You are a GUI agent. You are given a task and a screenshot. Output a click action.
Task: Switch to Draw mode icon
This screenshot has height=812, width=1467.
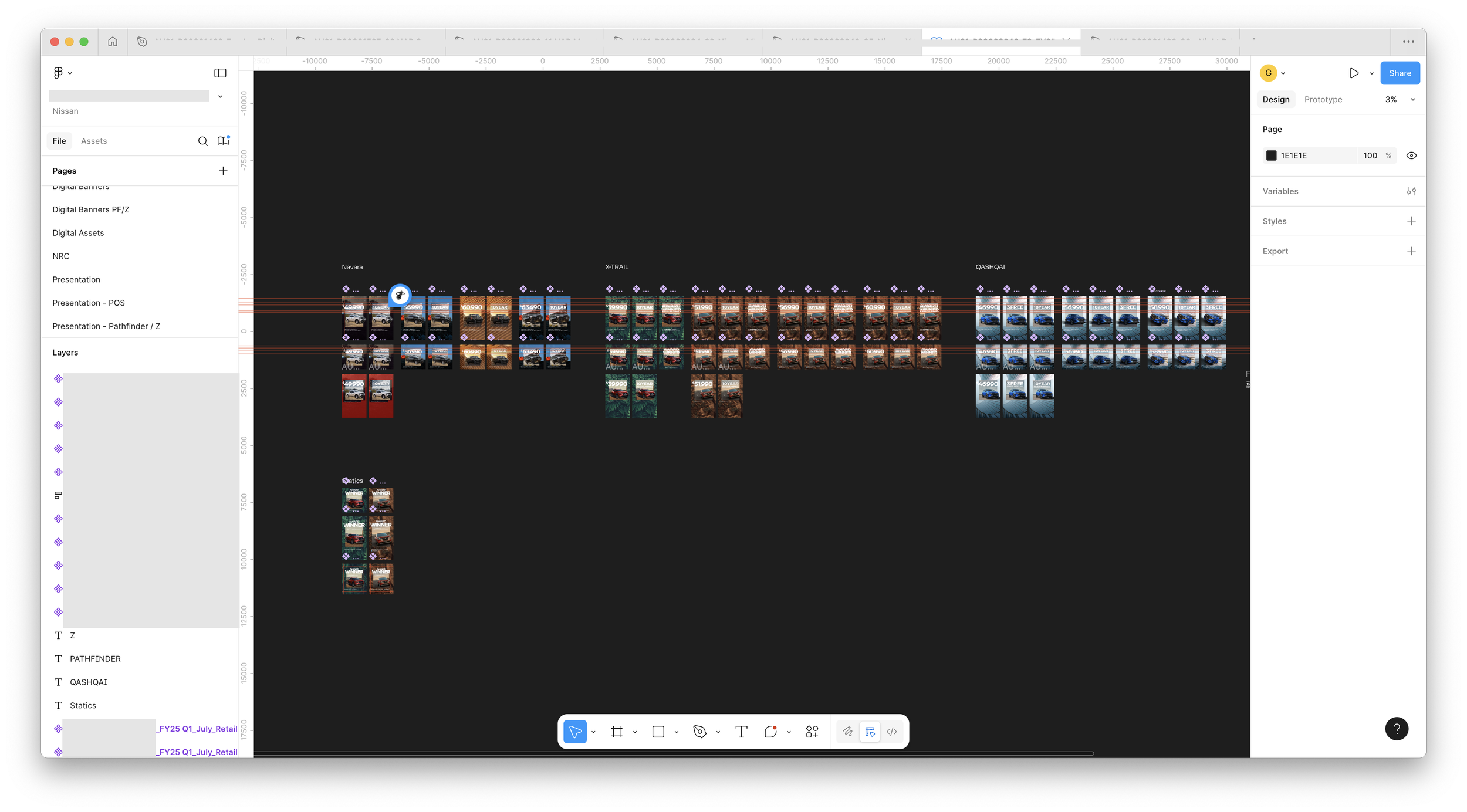(x=848, y=732)
